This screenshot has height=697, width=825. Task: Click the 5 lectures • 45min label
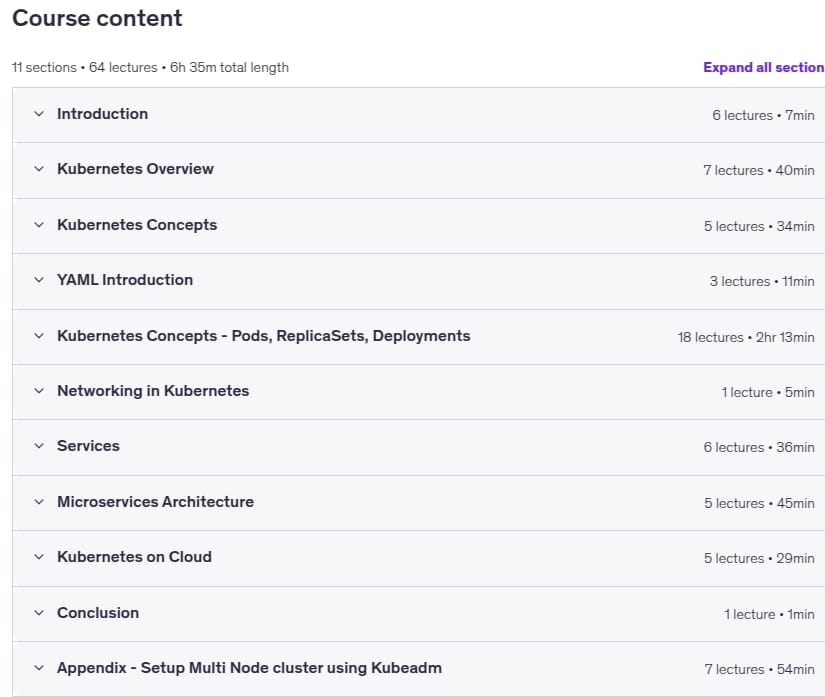[759, 503]
